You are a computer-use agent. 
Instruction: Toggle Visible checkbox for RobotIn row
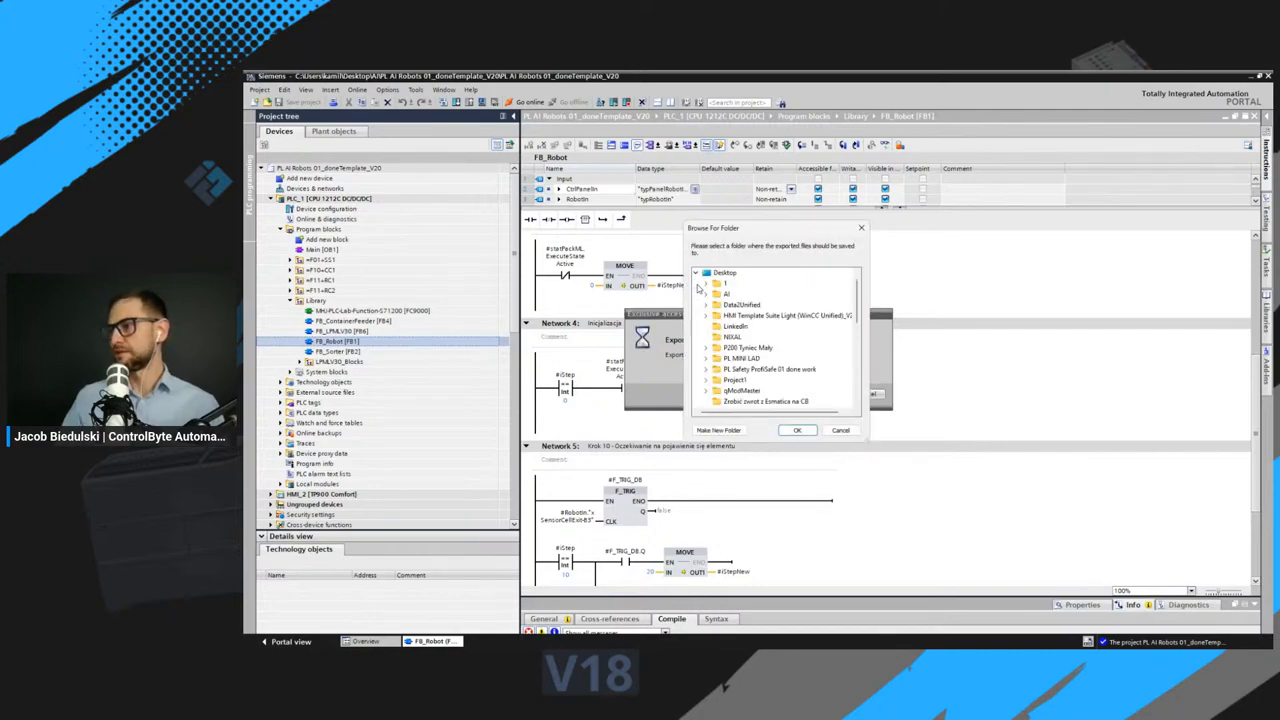point(885,199)
